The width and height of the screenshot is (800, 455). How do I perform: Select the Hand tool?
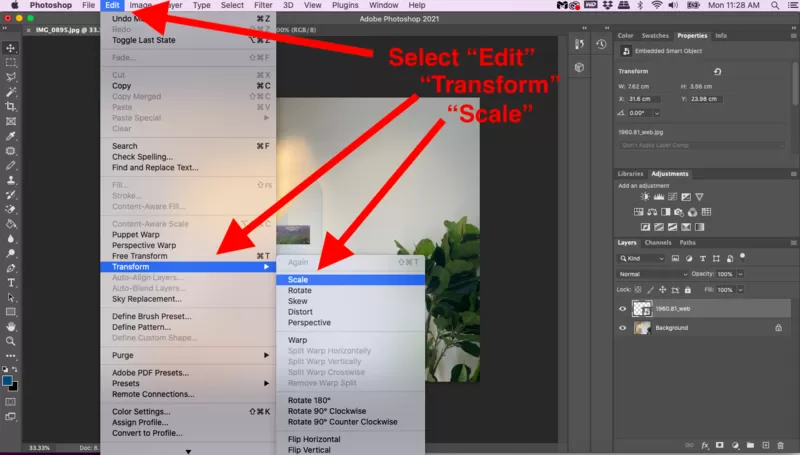click(11, 326)
